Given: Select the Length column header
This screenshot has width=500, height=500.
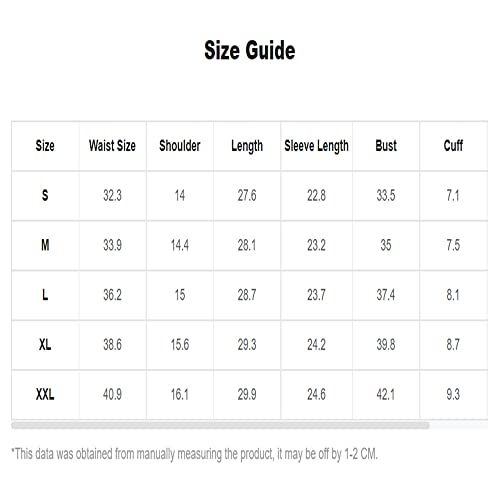Looking at the screenshot, I should click(247, 146).
